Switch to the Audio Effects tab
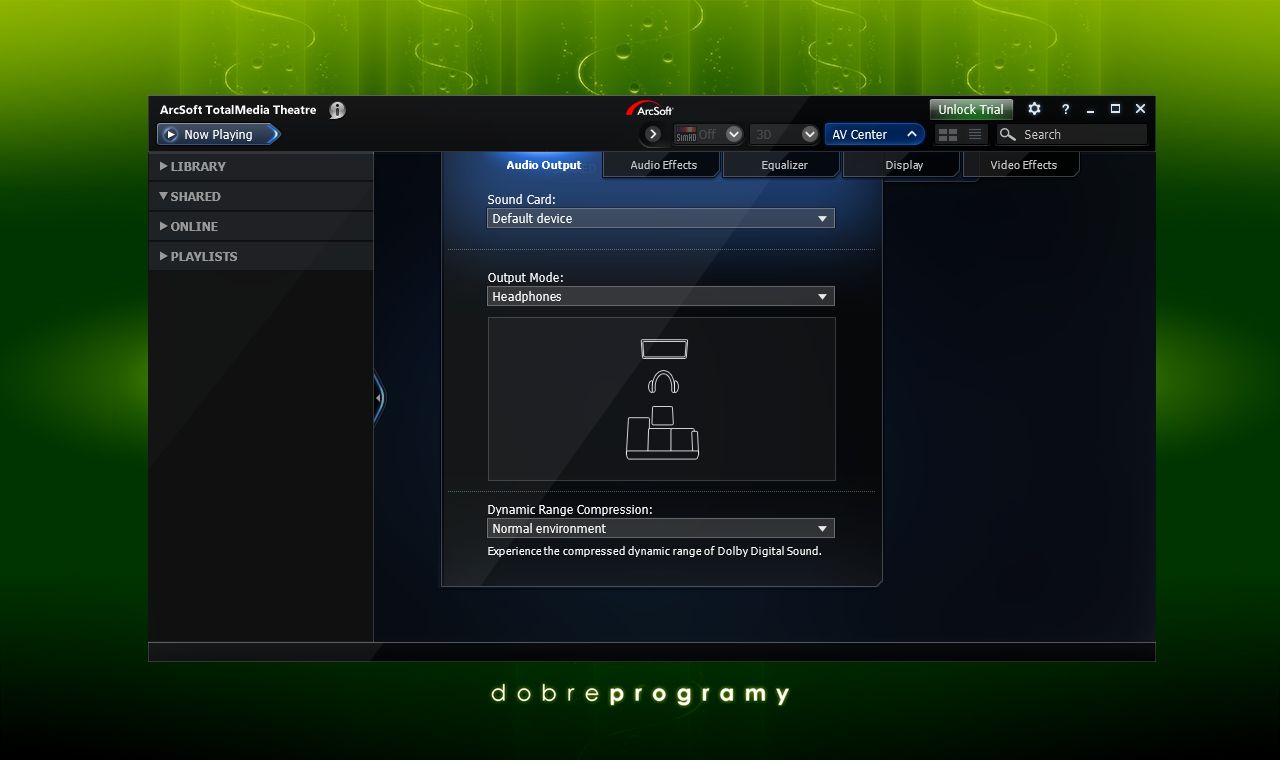This screenshot has height=760, width=1280. pyautogui.click(x=663, y=165)
